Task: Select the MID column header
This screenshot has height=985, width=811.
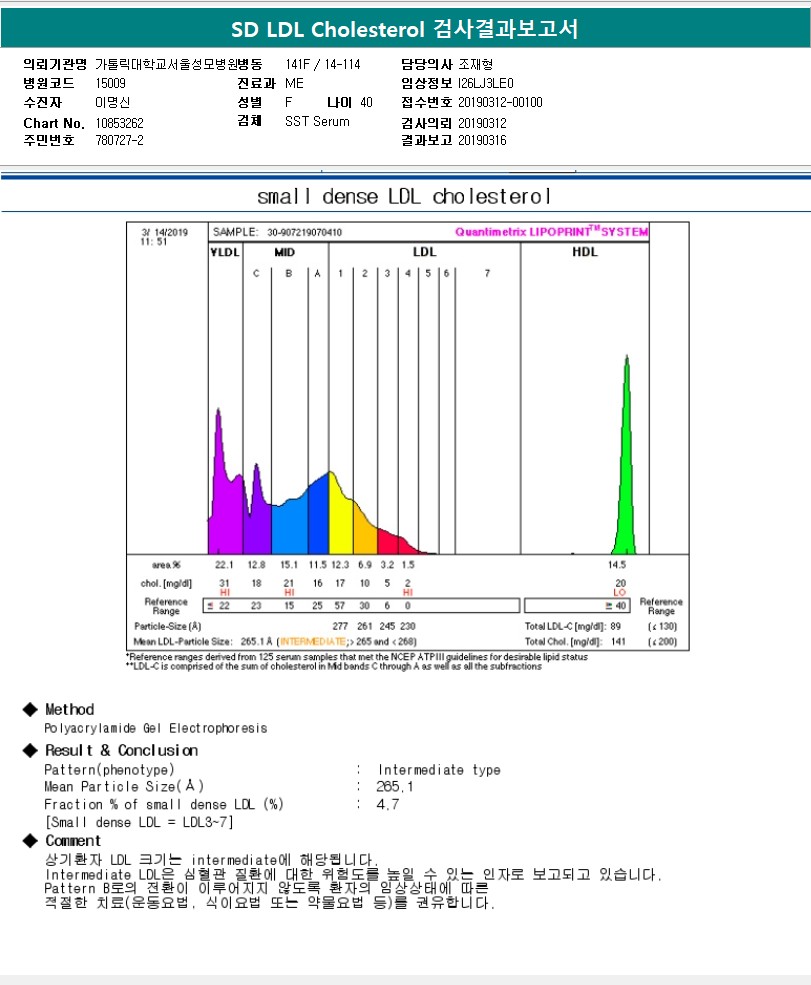Action: coord(284,253)
